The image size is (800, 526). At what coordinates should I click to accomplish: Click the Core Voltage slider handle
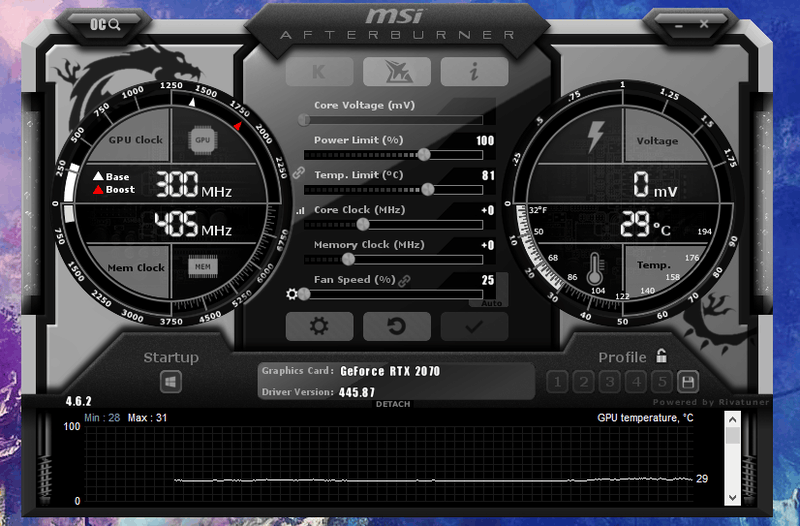click(x=304, y=120)
